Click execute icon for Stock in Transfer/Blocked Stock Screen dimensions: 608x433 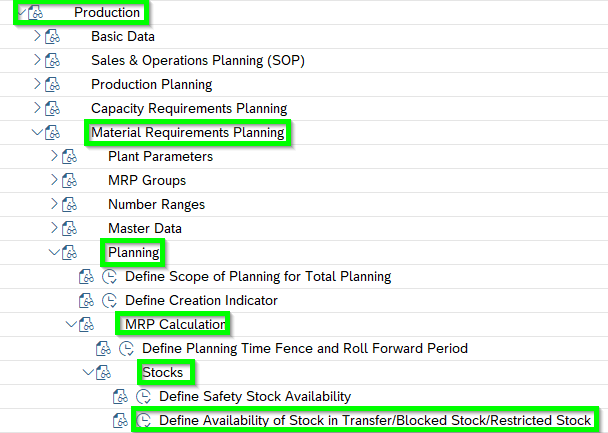coord(144,421)
